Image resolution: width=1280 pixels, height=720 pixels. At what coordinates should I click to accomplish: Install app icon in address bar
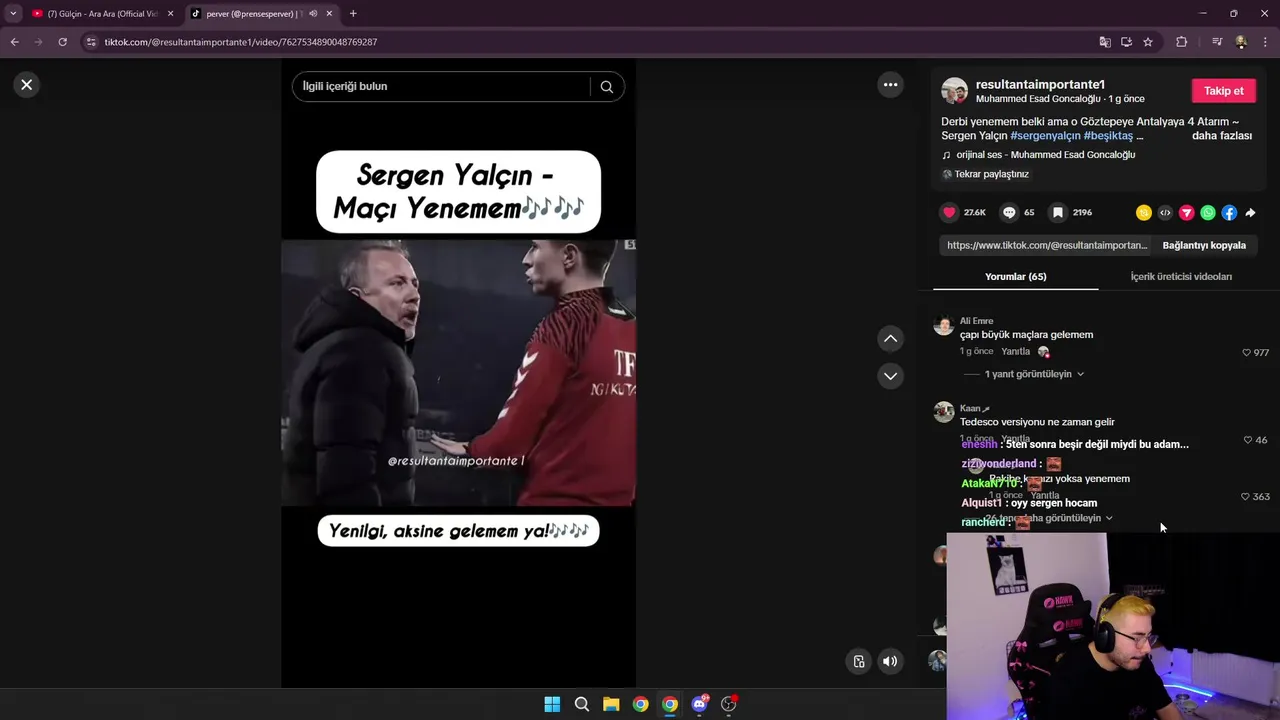pyautogui.click(x=1126, y=42)
